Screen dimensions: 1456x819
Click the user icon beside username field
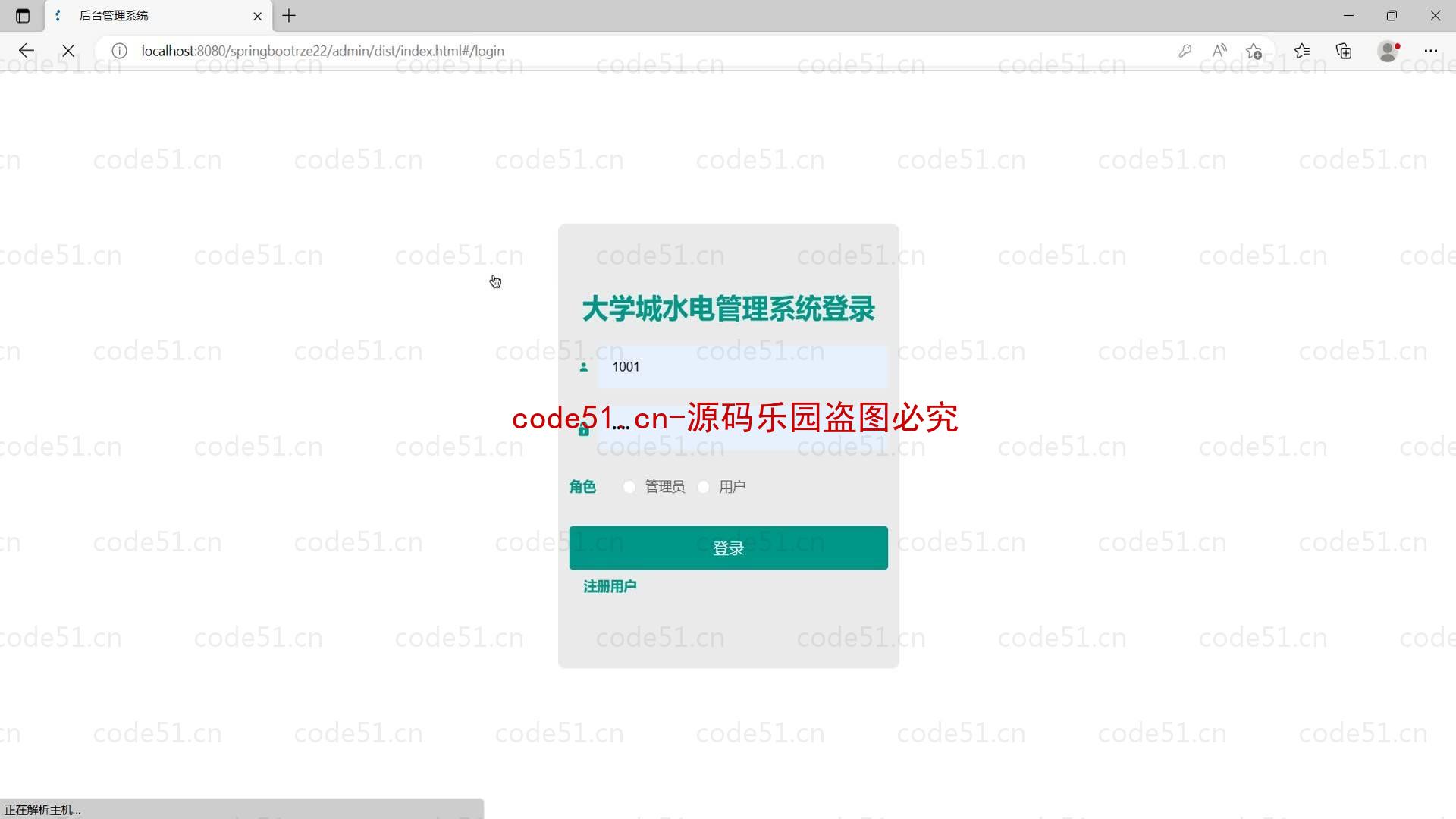point(583,367)
